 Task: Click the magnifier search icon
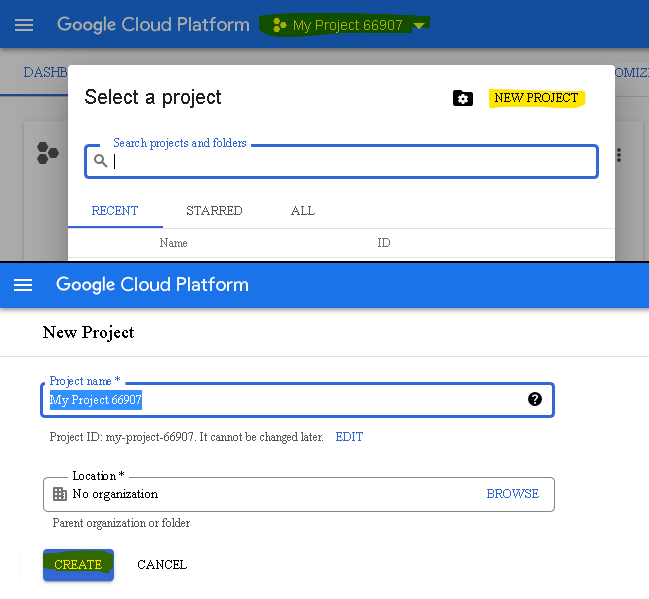(x=101, y=160)
